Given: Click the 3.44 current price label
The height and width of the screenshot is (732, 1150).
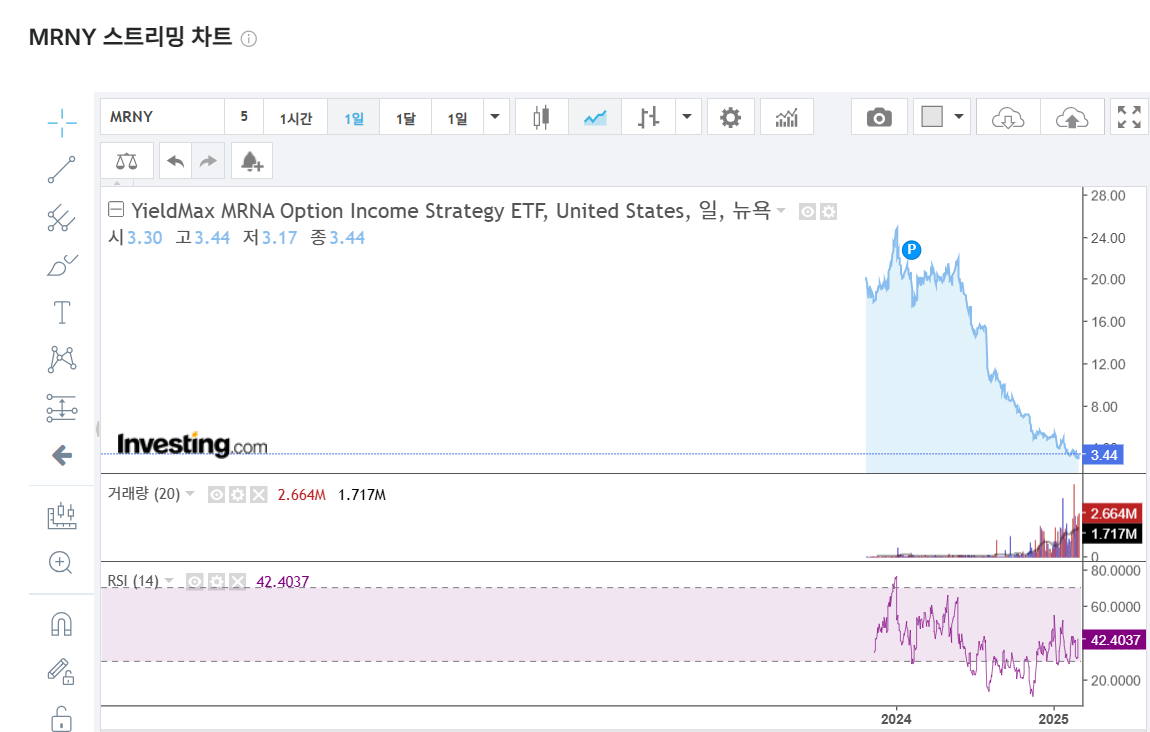Looking at the screenshot, I should point(1103,455).
